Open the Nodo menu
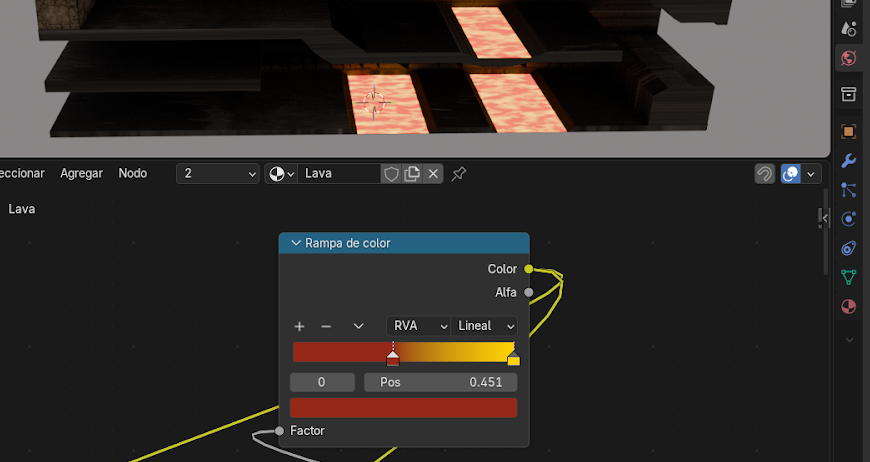 pos(133,173)
